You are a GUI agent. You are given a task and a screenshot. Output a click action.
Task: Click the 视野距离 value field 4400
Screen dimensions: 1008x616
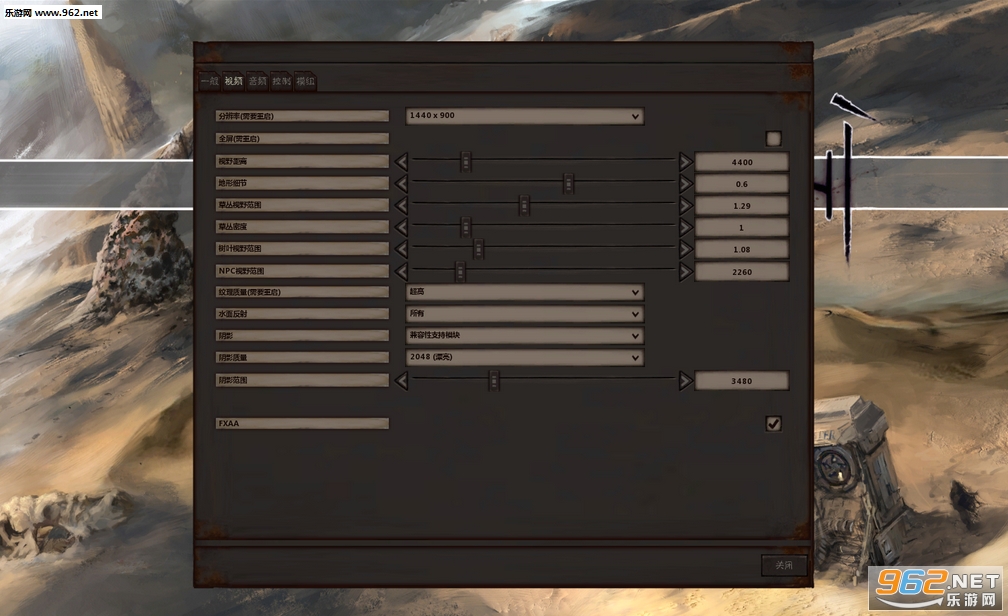pyautogui.click(x=742, y=162)
